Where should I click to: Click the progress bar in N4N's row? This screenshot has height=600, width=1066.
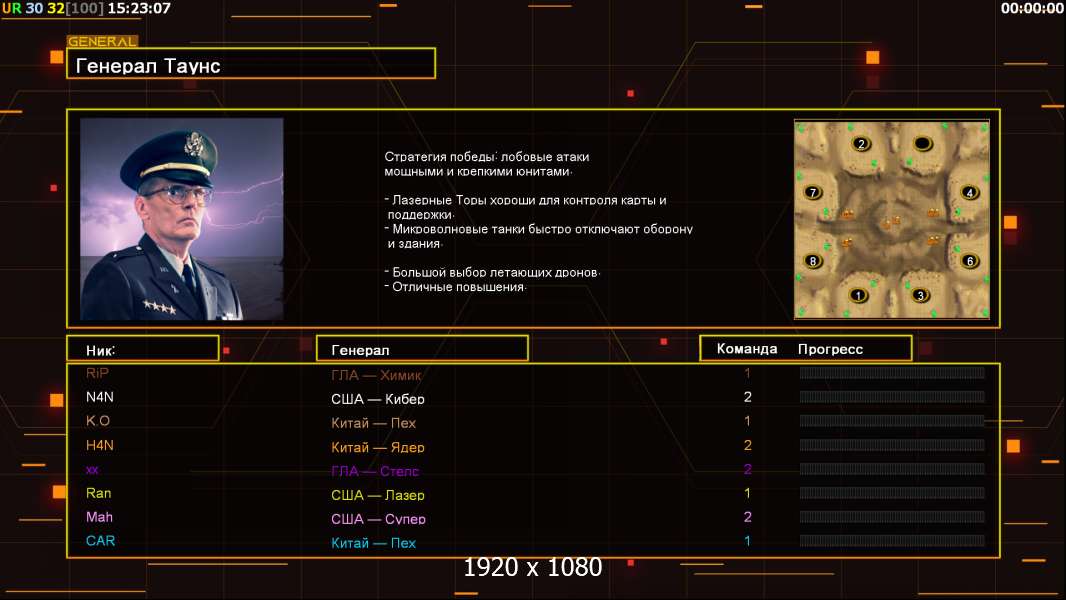892,397
